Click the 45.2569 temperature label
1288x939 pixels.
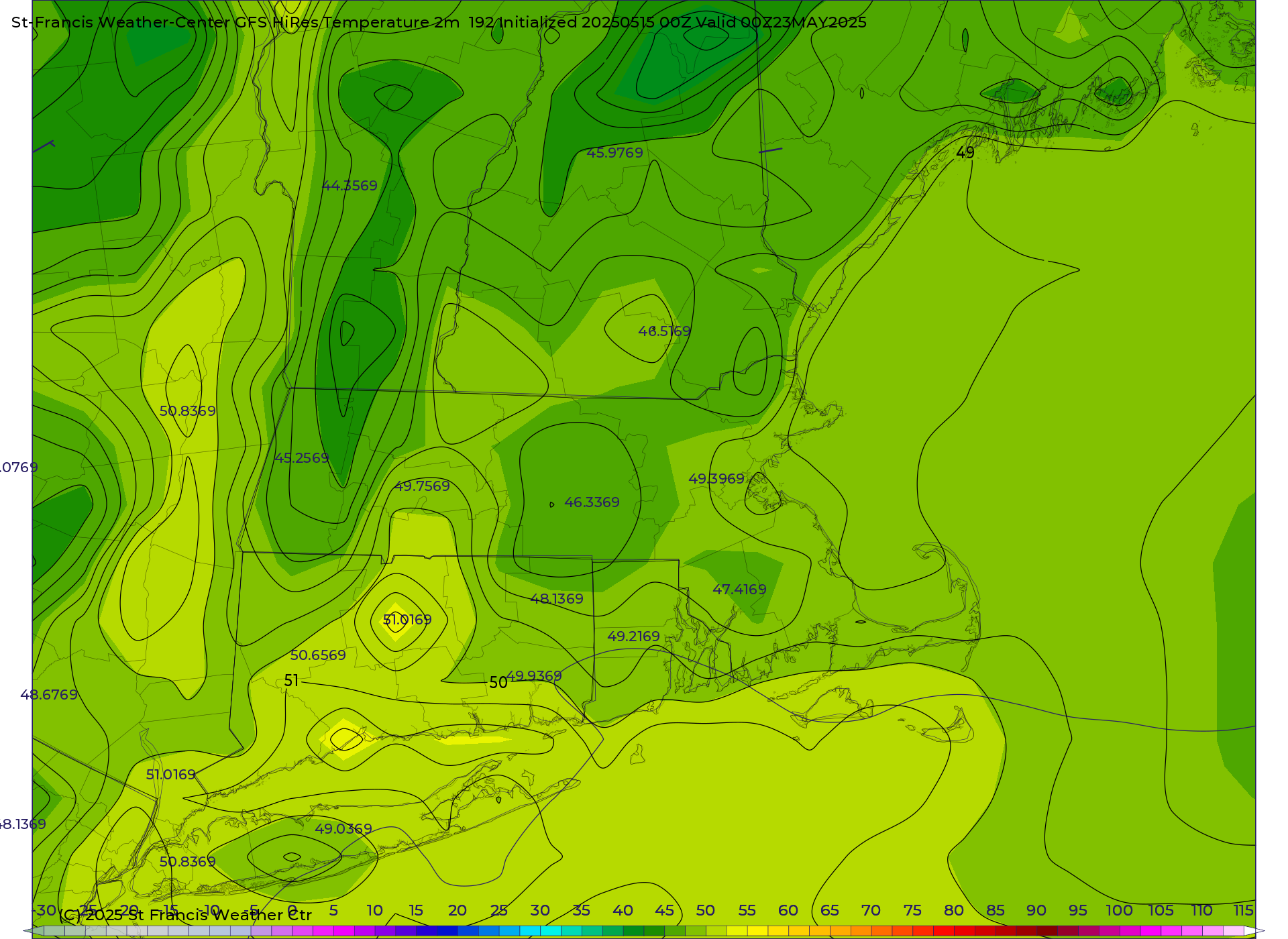tap(302, 458)
